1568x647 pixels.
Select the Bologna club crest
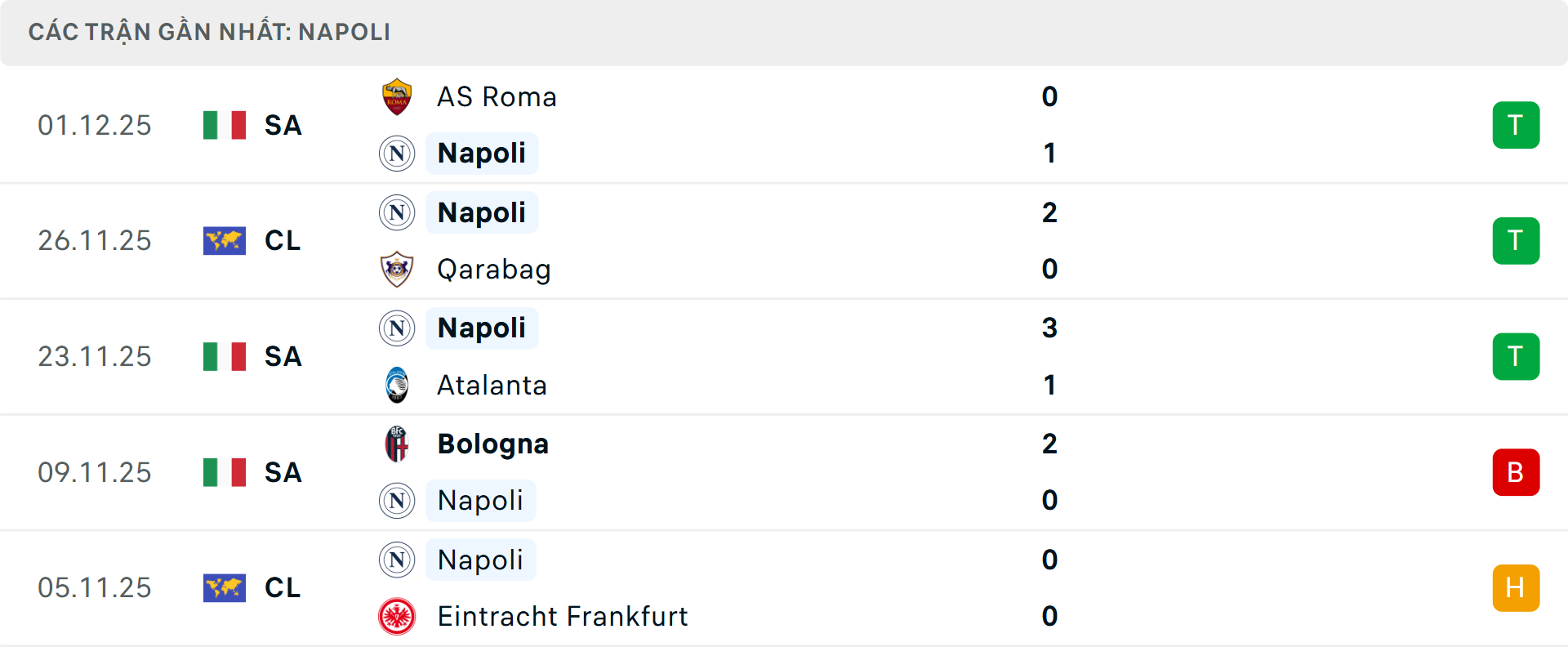(x=397, y=444)
